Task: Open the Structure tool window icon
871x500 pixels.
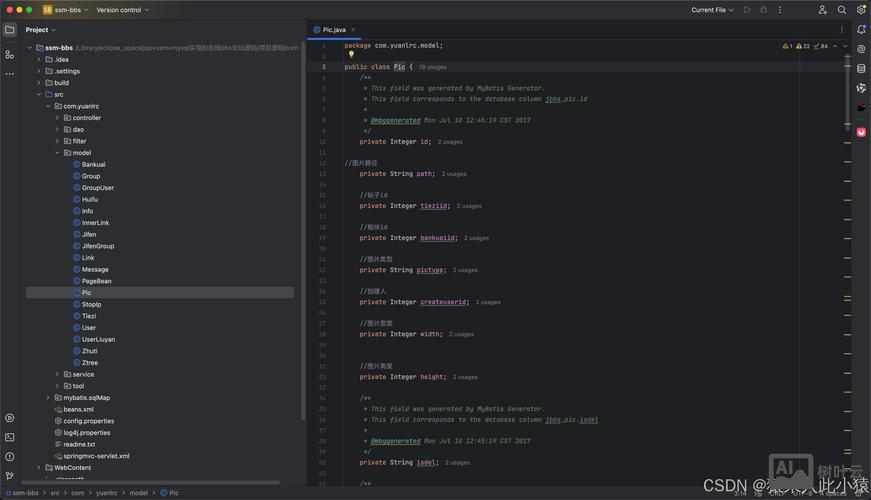Action: (10, 53)
